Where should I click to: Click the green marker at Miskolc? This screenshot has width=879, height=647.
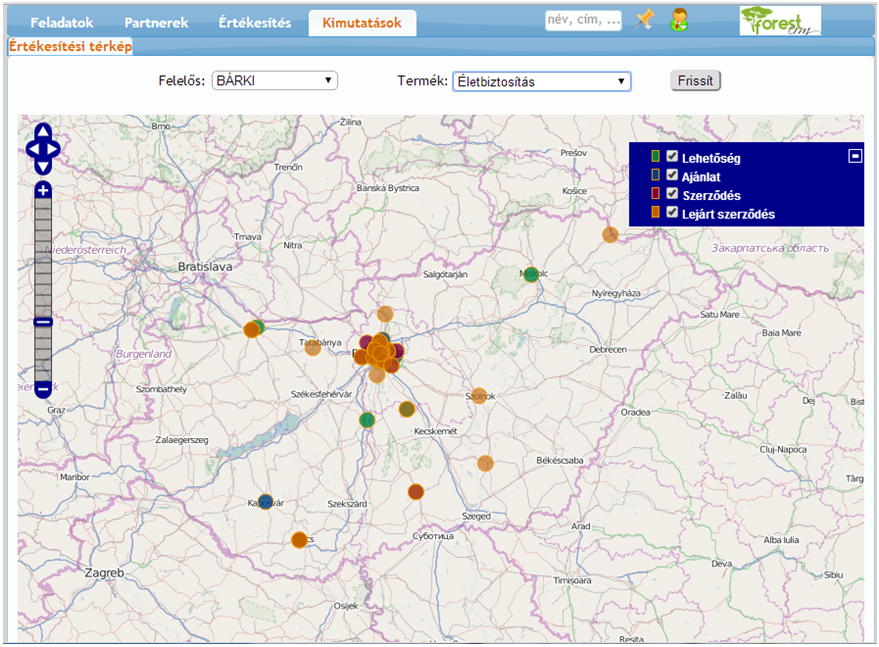(531, 274)
